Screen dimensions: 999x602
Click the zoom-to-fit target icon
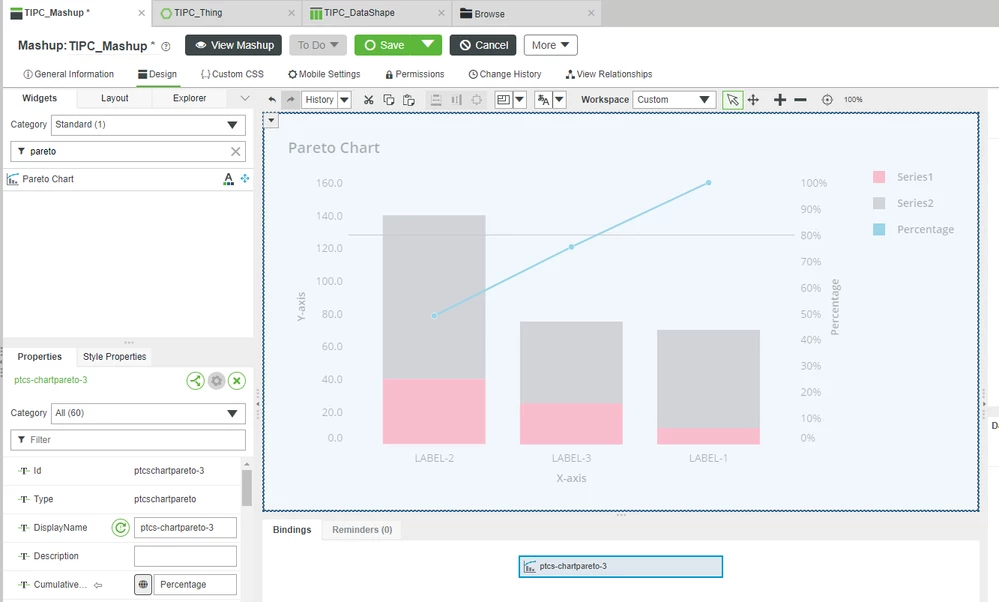click(827, 99)
